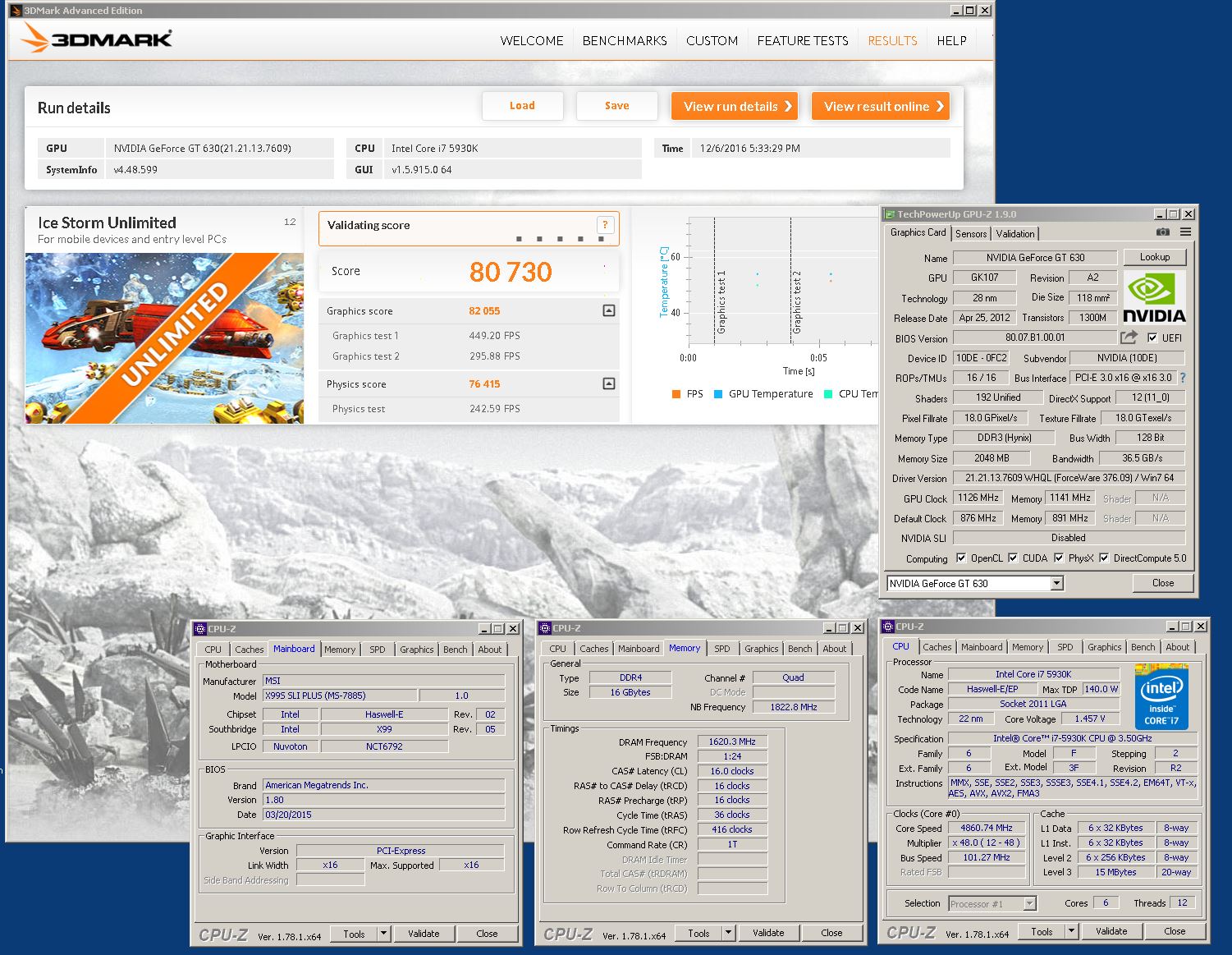The width and height of the screenshot is (1232, 955).
Task: Click the DRAM Frequency value in Memory CPU-Z
Action: 732,742
